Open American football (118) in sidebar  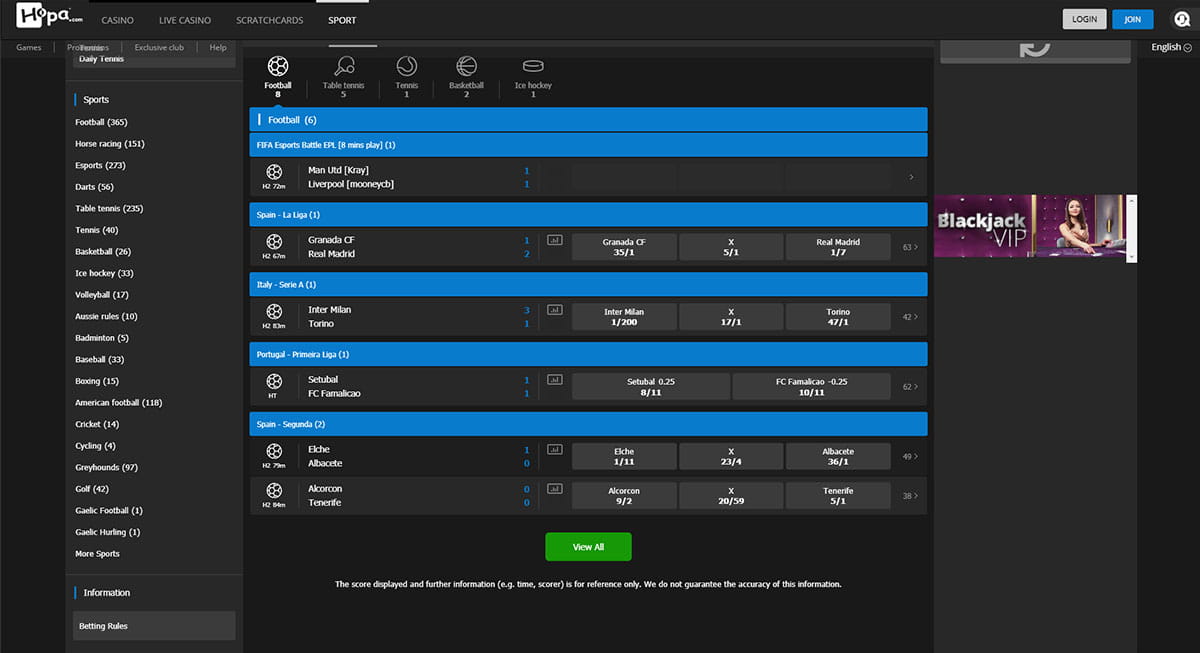click(x=119, y=403)
